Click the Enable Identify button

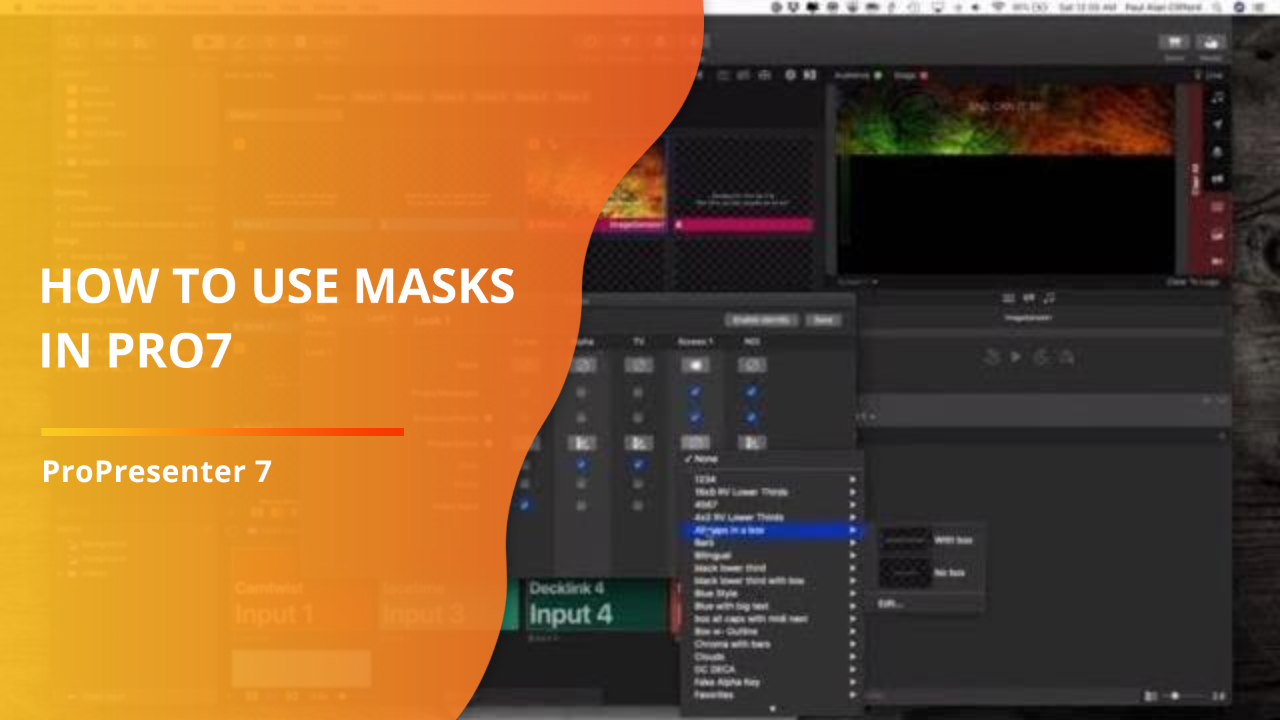(x=764, y=319)
